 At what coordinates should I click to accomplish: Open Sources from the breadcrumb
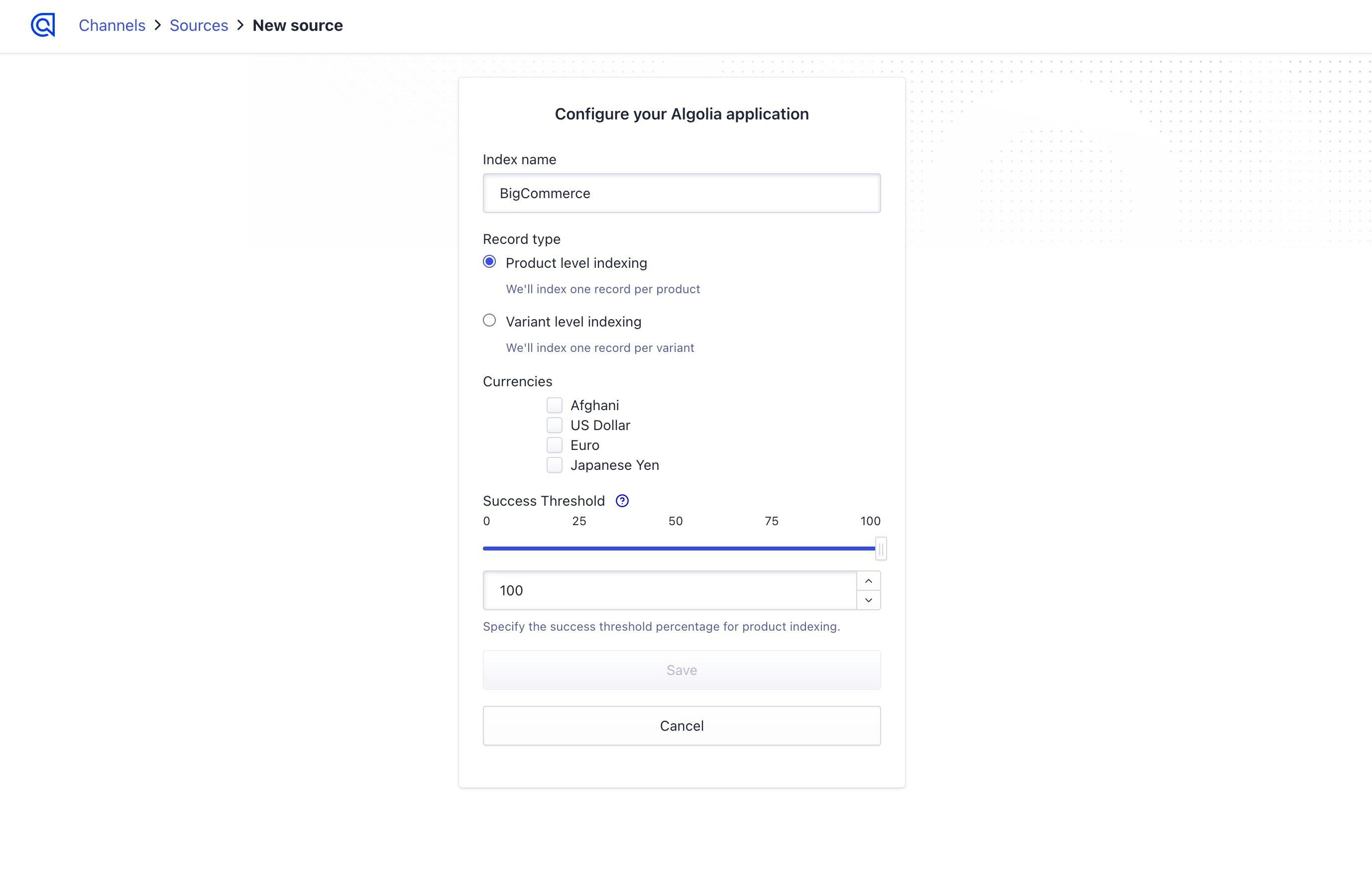(x=198, y=25)
